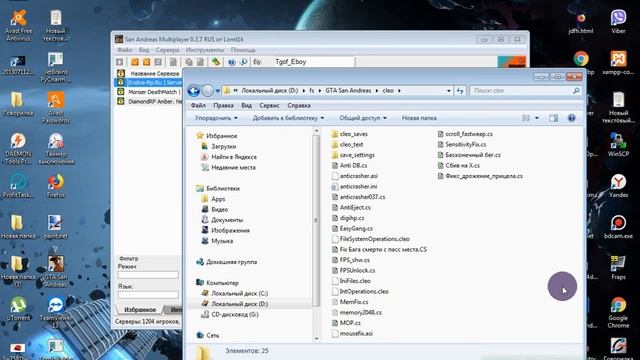The height and width of the screenshot is (360, 640).
Task: Expand the arrow after GTA San Andreas breadcrumb
Action: click(x=377, y=91)
